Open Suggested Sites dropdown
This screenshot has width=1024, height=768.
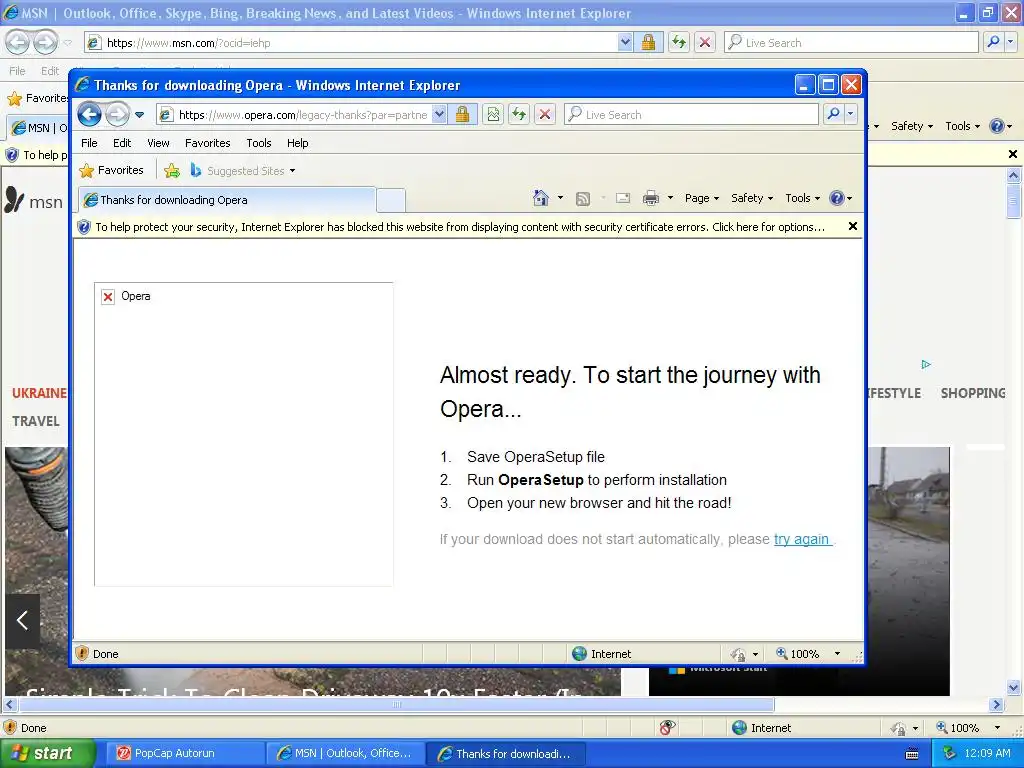(242, 170)
